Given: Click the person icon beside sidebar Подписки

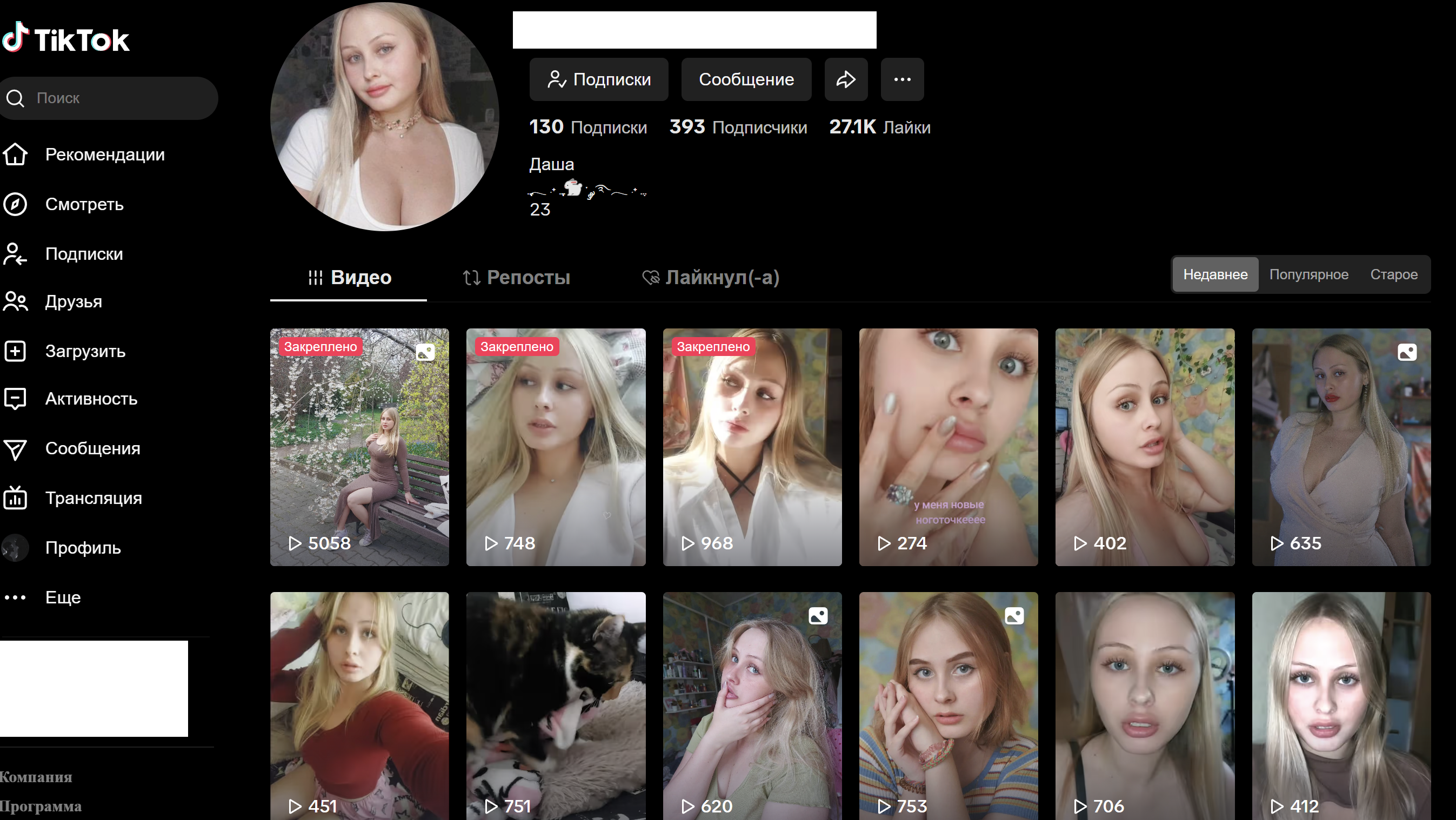Looking at the screenshot, I should coord(15,254).
